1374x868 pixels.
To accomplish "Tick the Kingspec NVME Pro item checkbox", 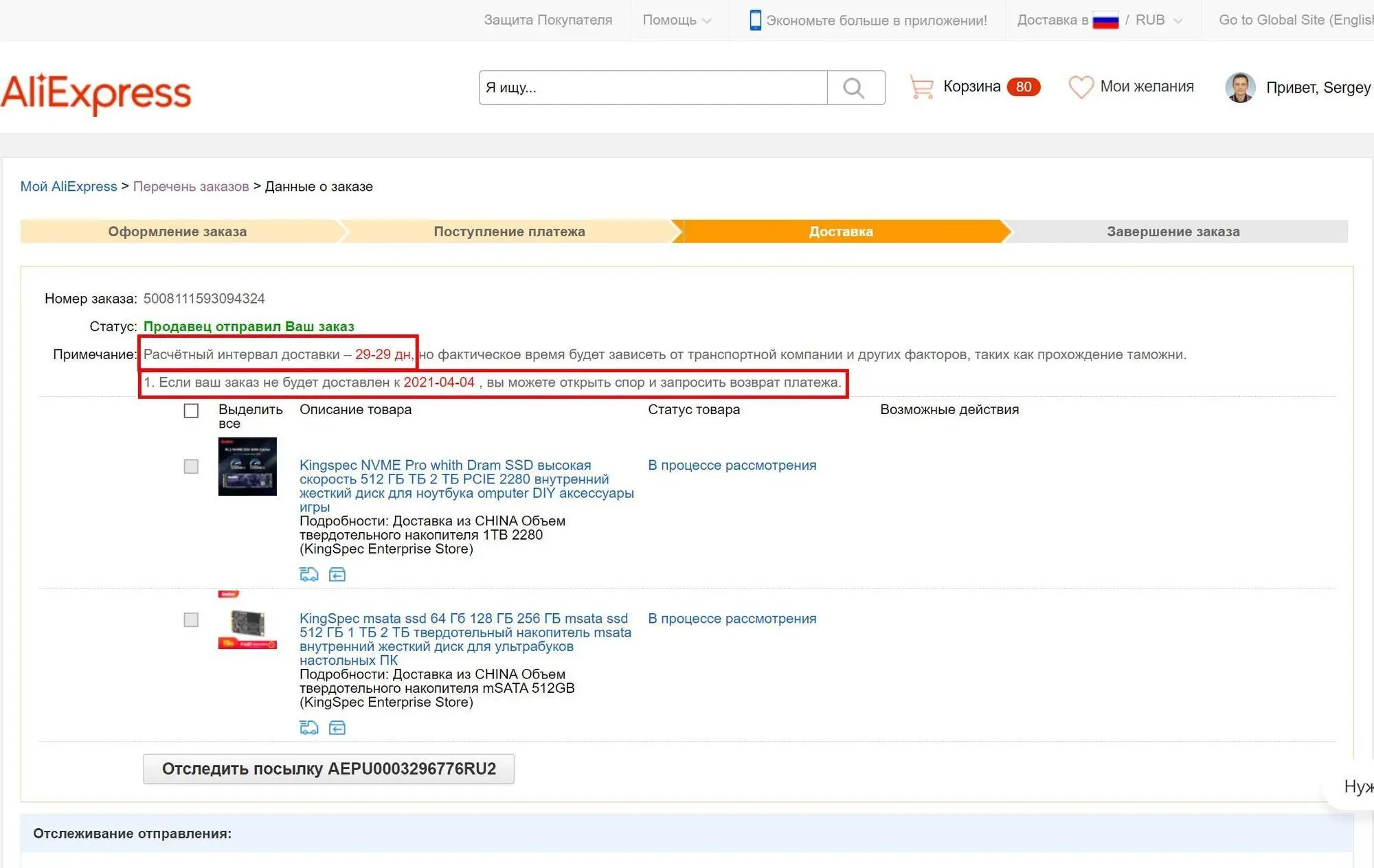I will tap(191, 466).
